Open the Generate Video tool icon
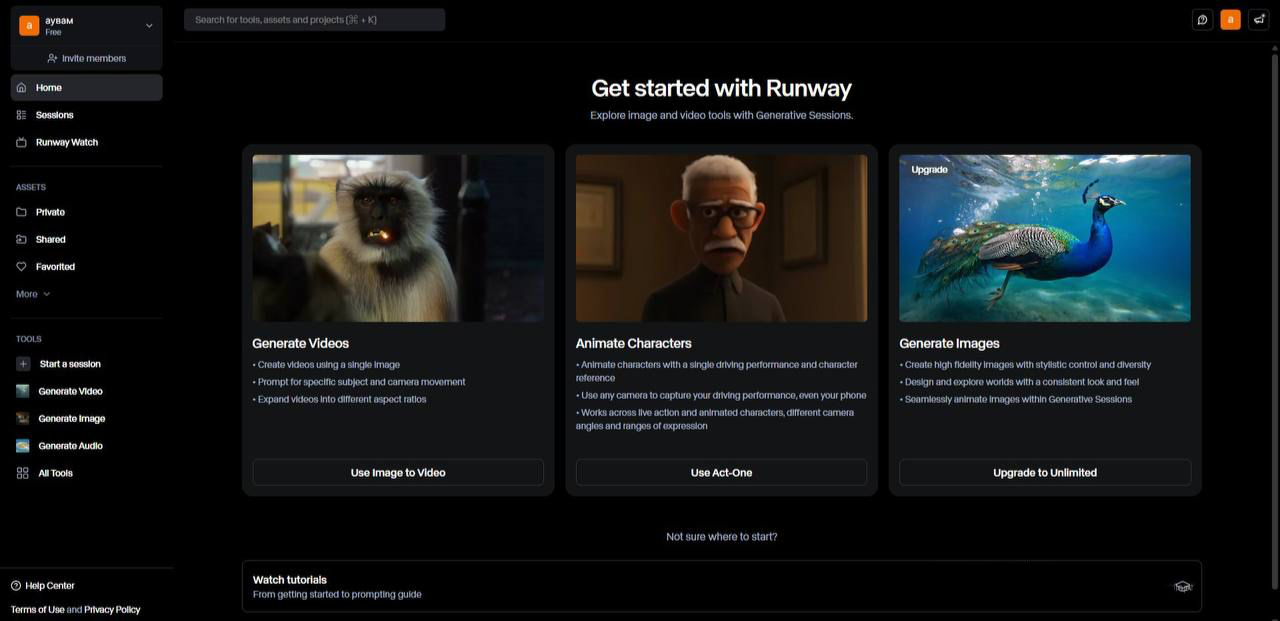 [x=23, y=391]
